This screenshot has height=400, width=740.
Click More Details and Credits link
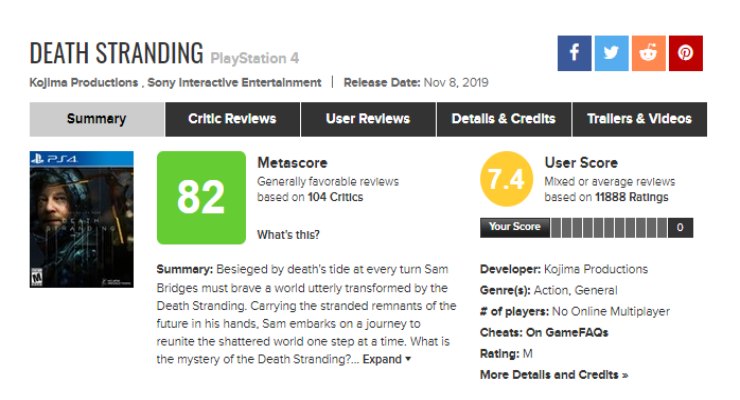[553, 375]
